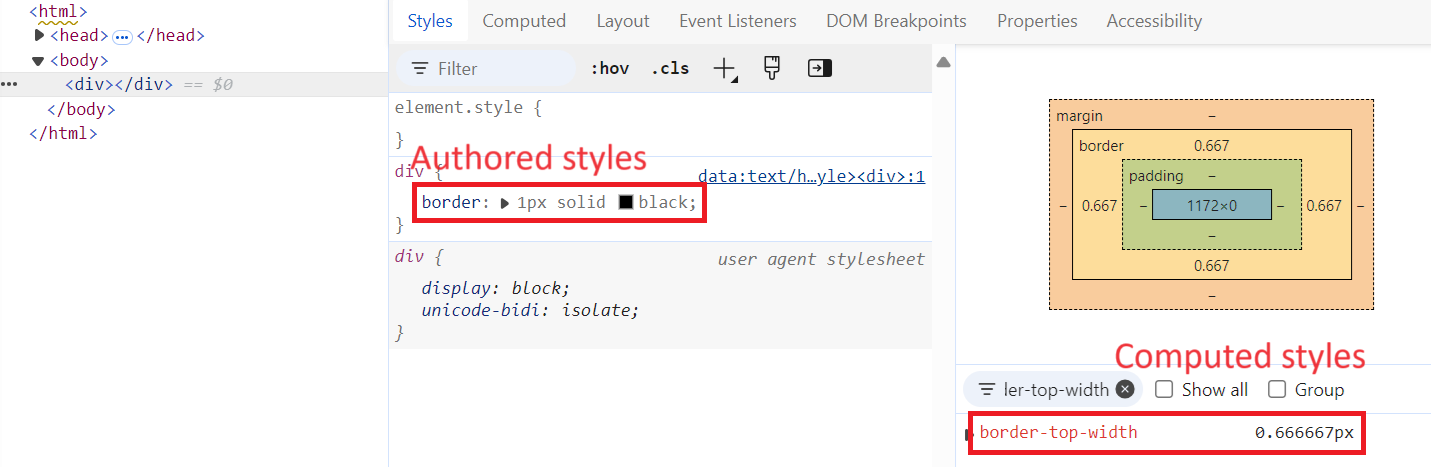Enable the Show all checkbox
The image size is (1431, 467).
1164,389
